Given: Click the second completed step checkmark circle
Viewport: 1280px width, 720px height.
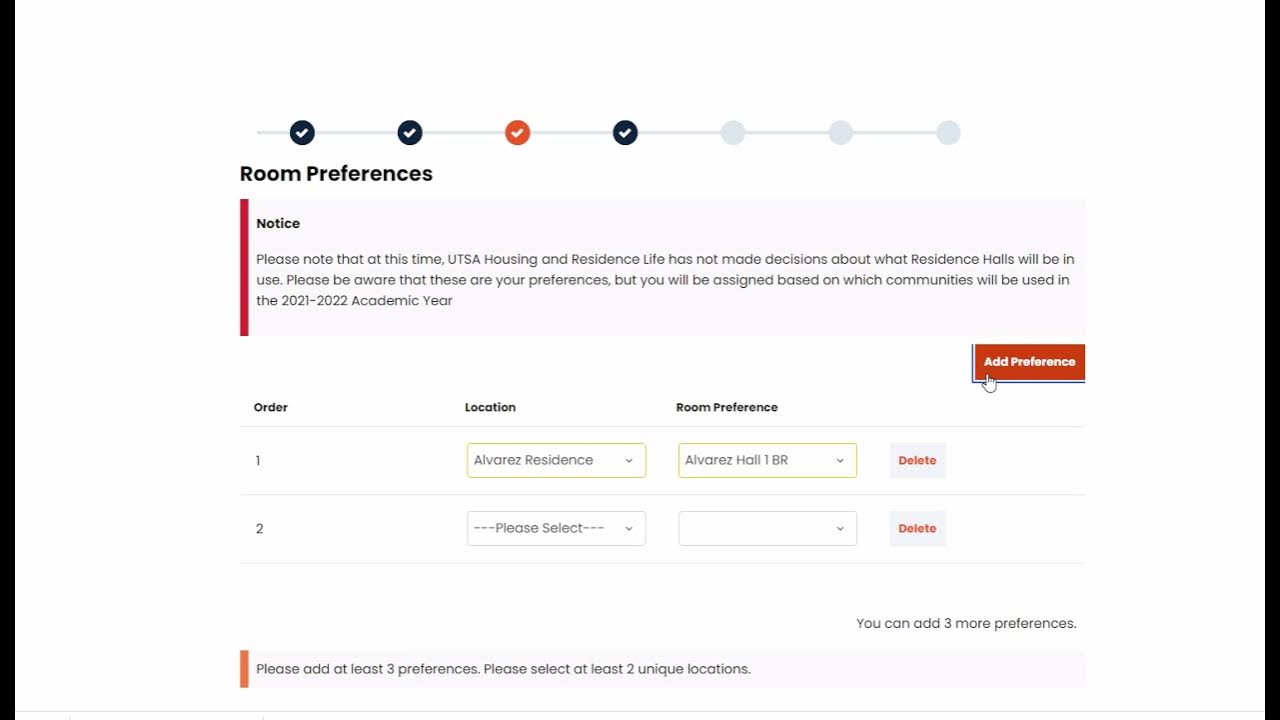Looking at the screenshot, I should coord(410,132).
